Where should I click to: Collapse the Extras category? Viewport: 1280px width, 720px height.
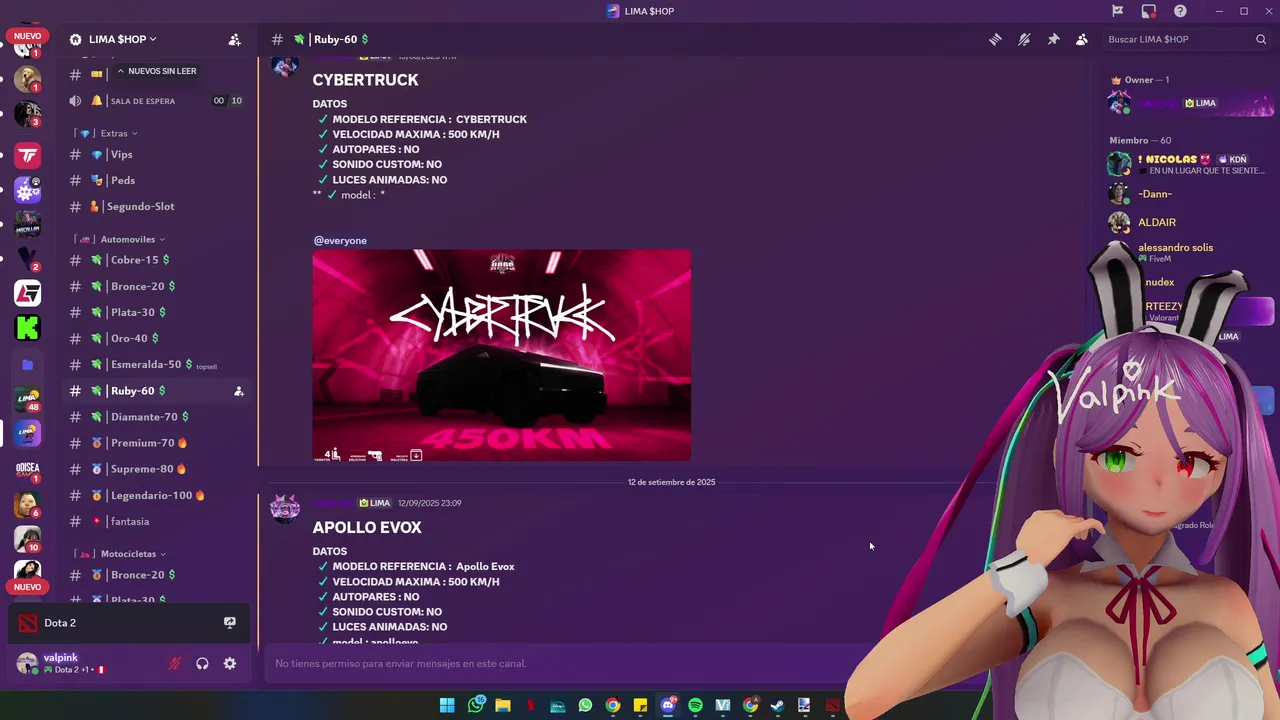pyautogui.click(x=108, y=133)
